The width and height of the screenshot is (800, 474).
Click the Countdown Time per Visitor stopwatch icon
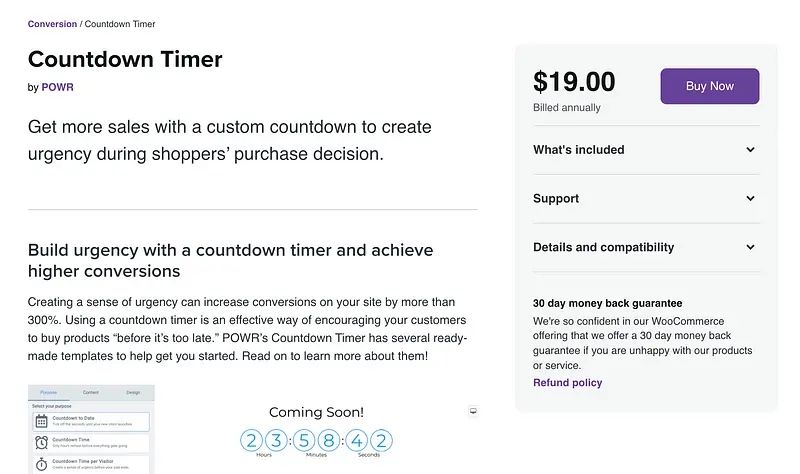click(40, 465)
